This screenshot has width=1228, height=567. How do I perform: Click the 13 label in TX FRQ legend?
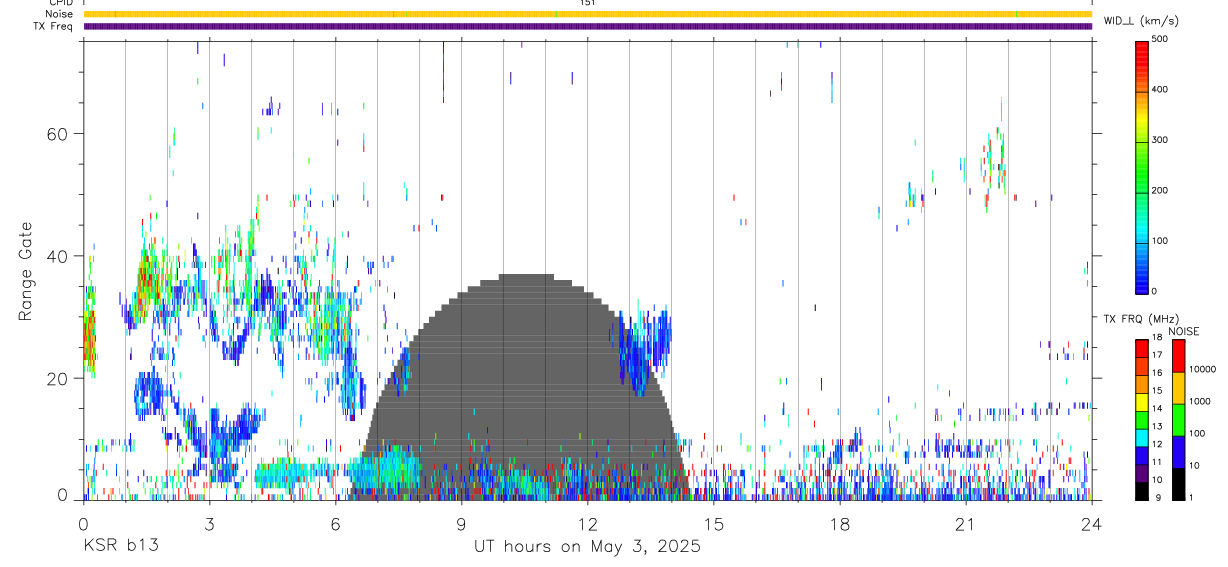1157,426
